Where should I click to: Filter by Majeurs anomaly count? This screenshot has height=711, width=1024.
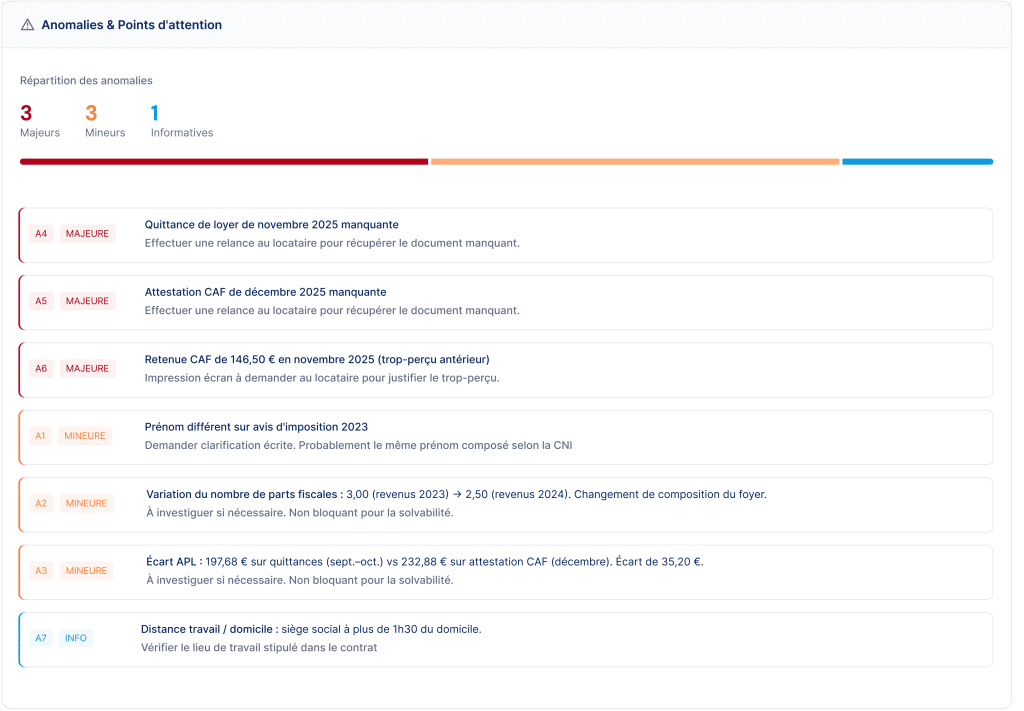point(39,121)
